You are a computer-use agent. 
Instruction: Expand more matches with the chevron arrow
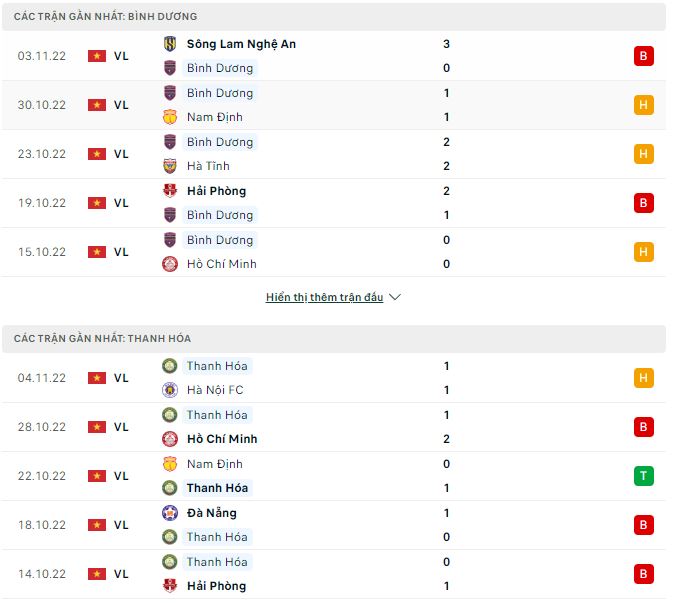(395, 297)
